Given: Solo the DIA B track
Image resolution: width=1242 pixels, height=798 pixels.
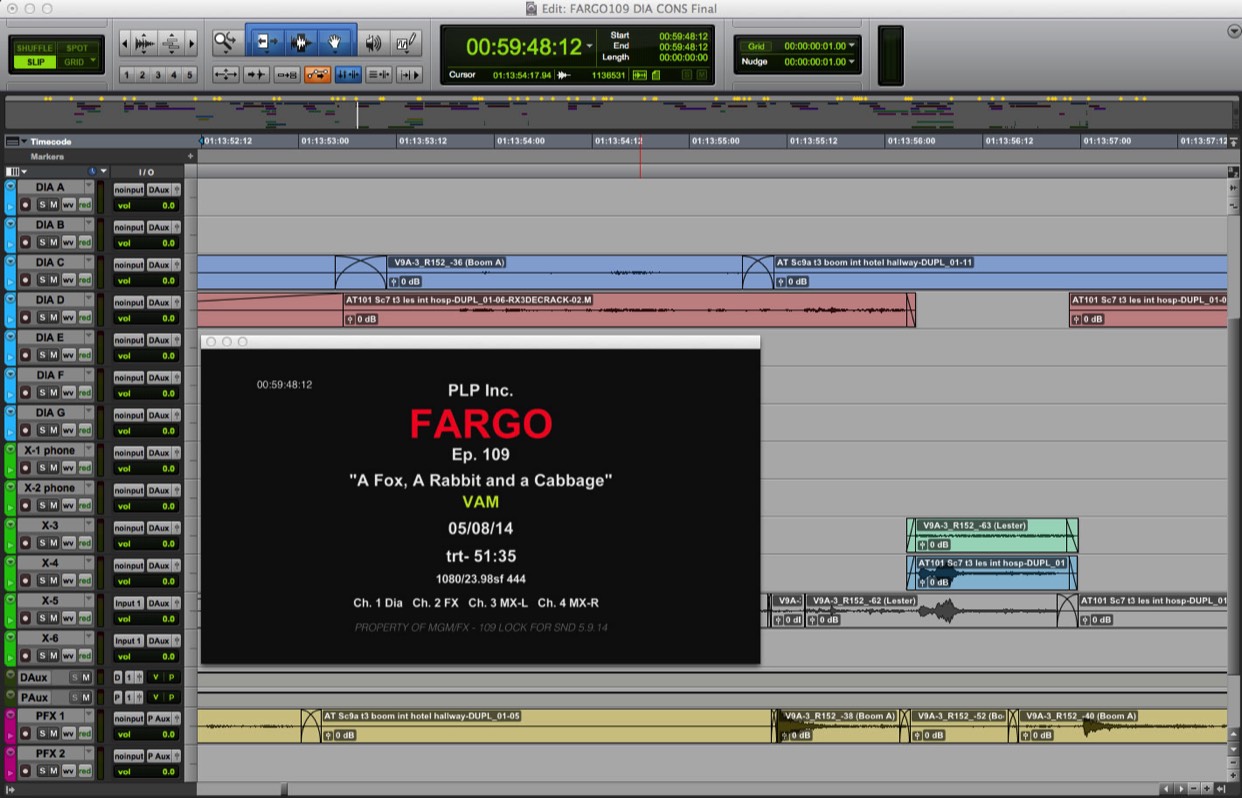Looking at the screenshot, I should click(42, 243).
